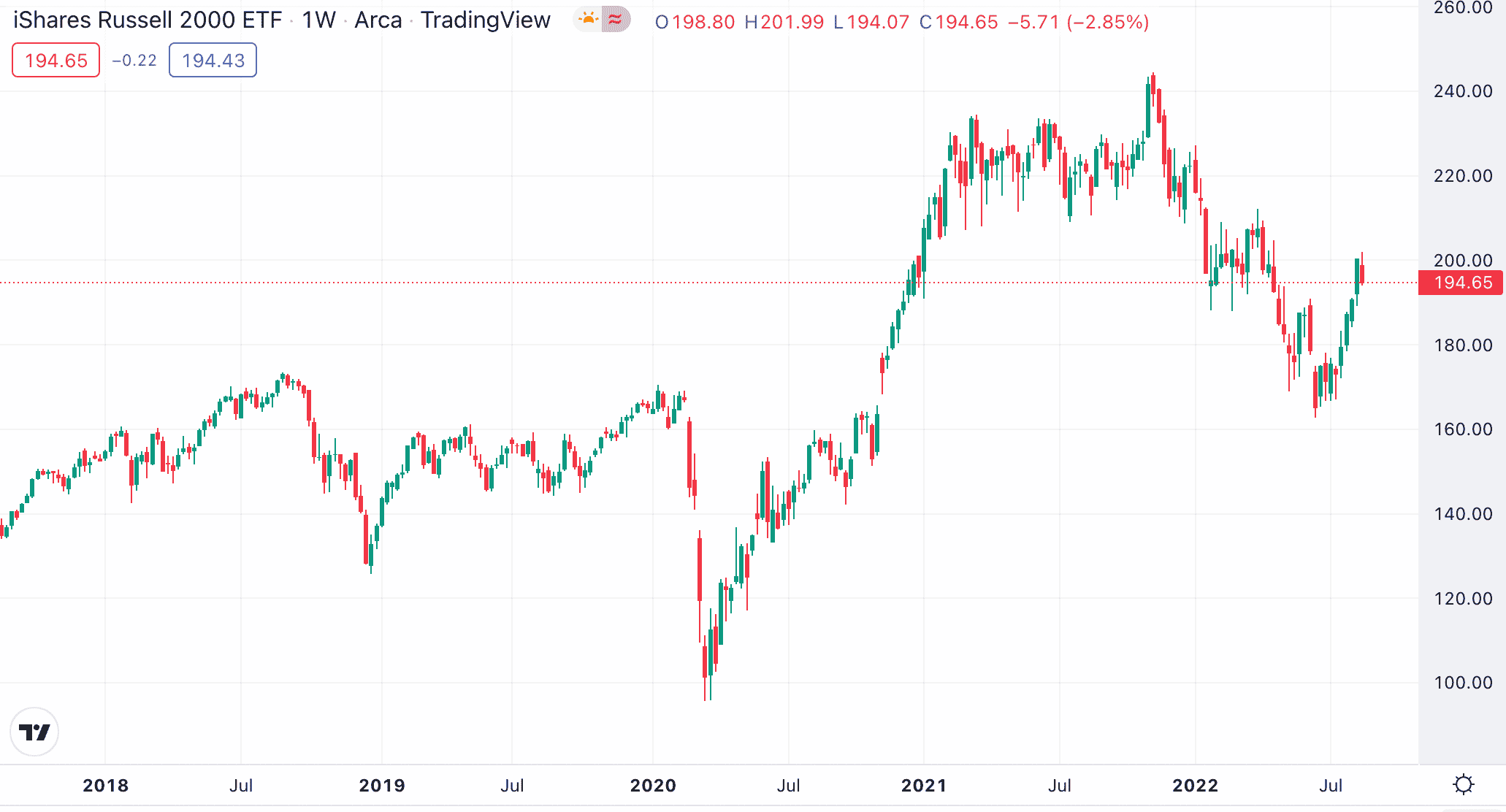Click the change −5.71 (−2.85%) value

pos(1078,22)
